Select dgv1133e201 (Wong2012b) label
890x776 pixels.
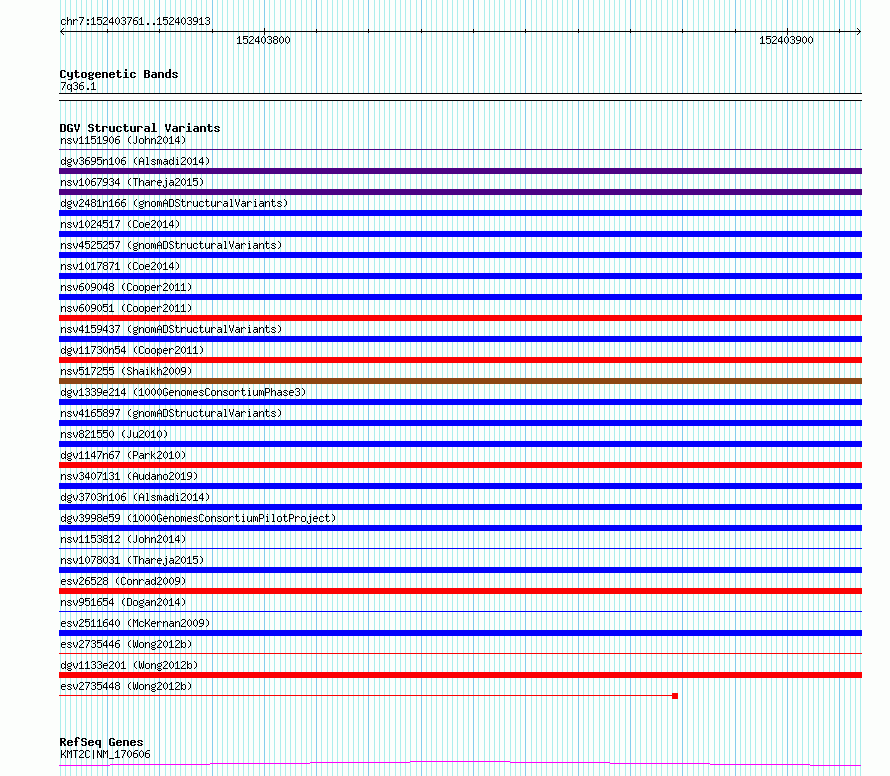coord(129,665)
